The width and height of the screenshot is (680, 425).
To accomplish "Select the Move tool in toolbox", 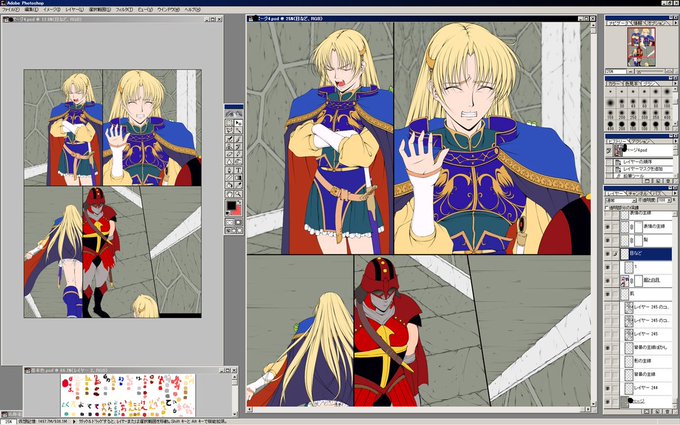I will coord(238,123).
